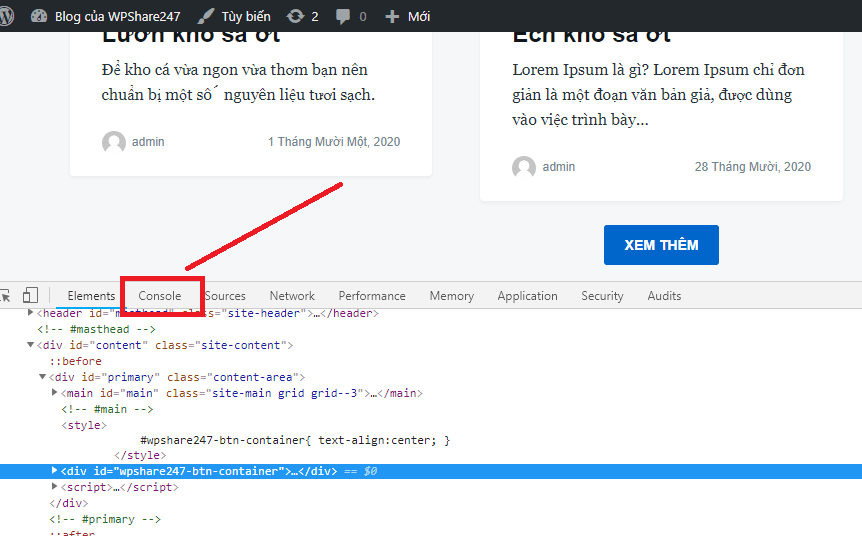
Task: Collapse the div id="primary" node
Action: click(42, 377)
